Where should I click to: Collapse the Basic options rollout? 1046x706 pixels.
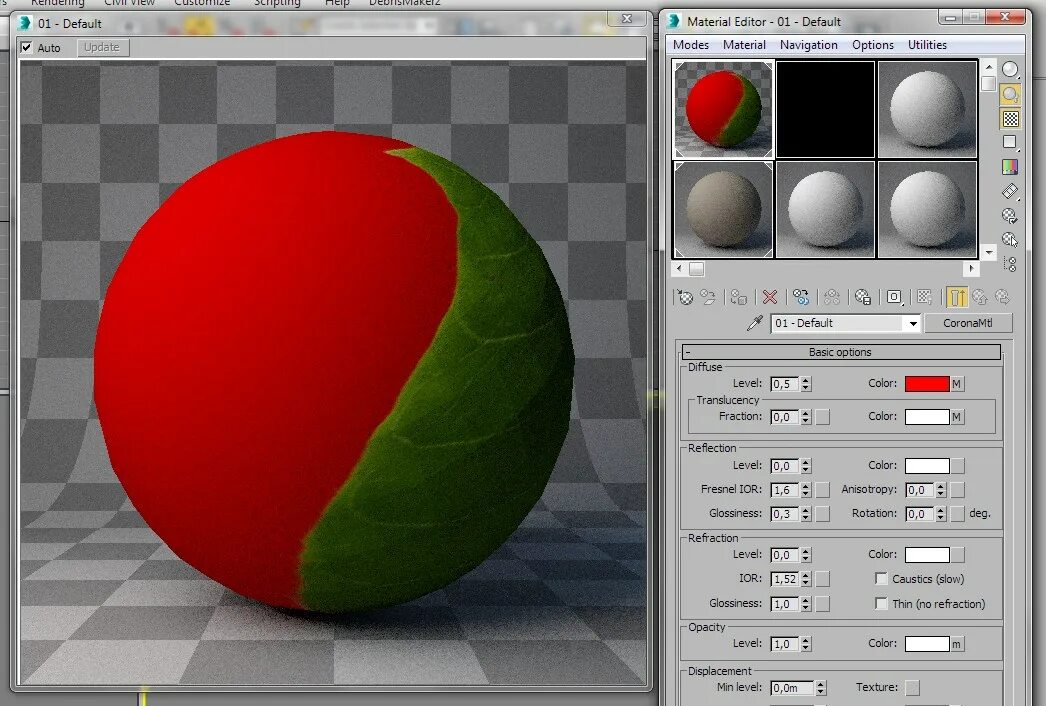[x=841, y=352]
